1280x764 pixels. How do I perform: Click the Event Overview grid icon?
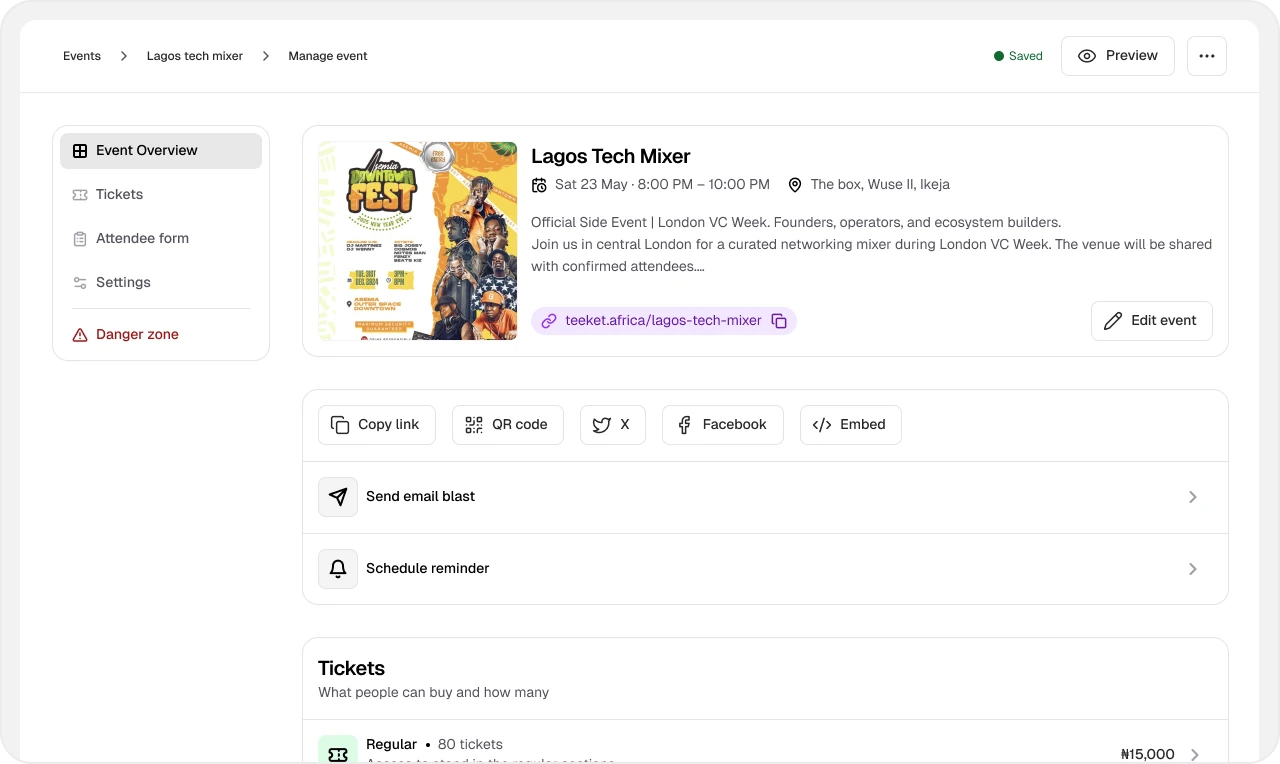tap(80, 151)
